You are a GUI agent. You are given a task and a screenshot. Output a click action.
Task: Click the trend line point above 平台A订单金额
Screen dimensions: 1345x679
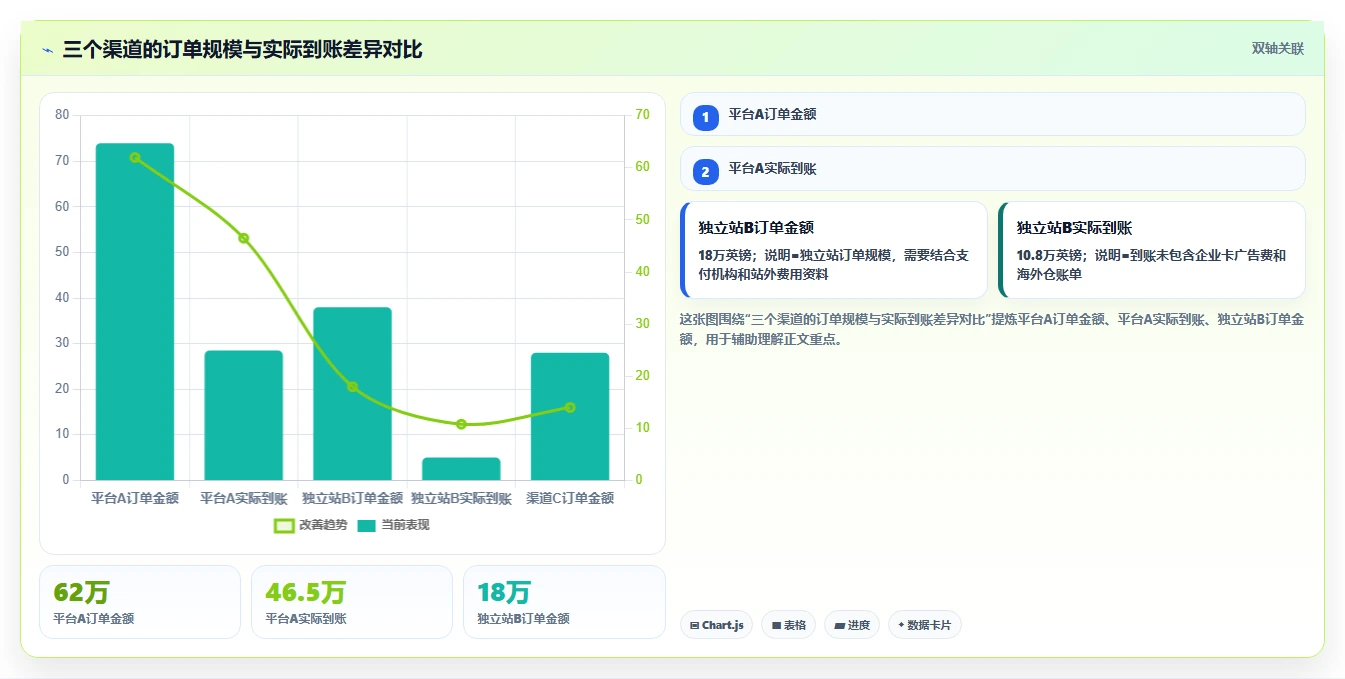pos(135,157)
